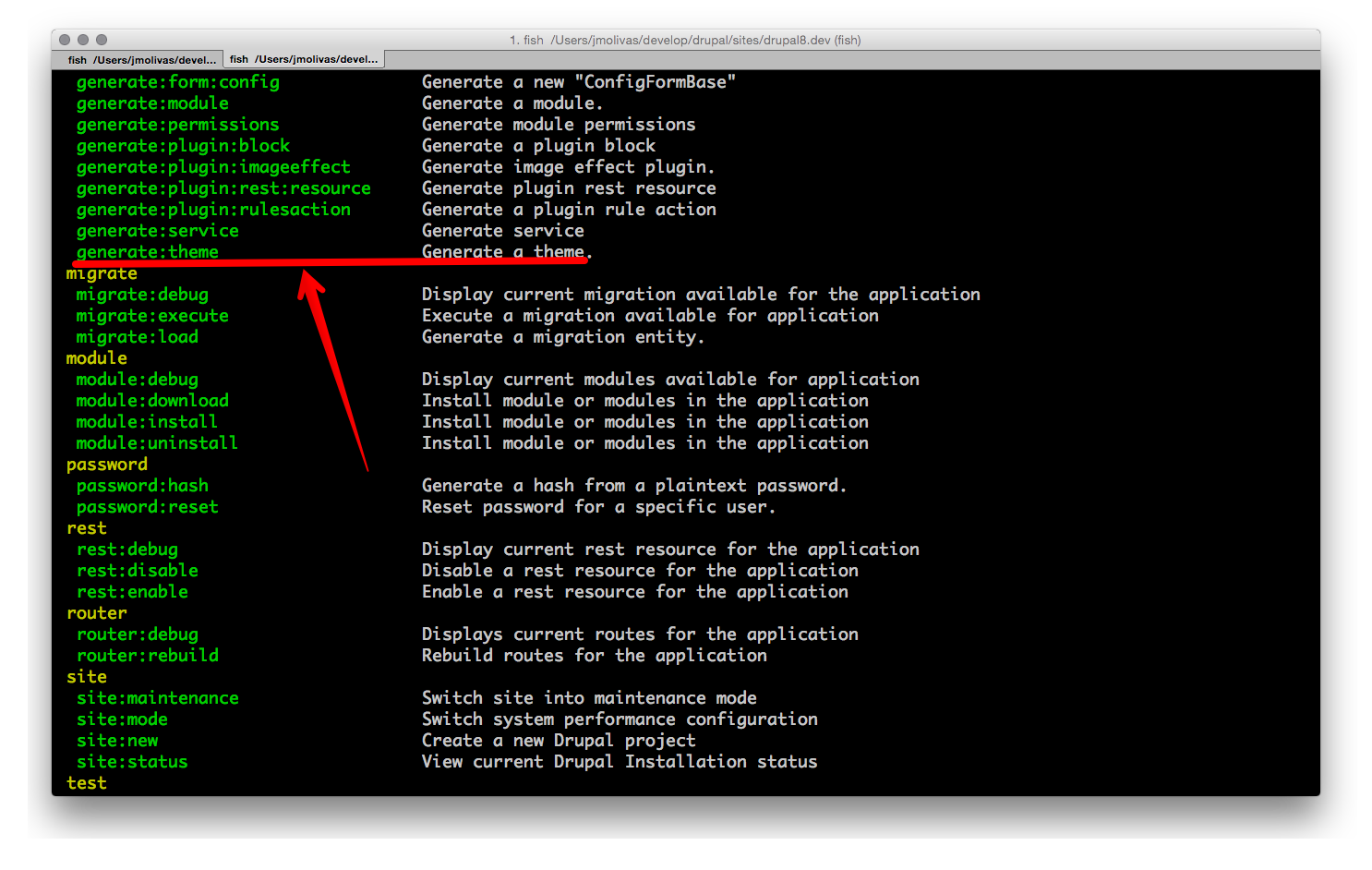The image size is (1372, 870).
Task: Click the "migrate:debug" command text
Action: (x=142, y=295)
